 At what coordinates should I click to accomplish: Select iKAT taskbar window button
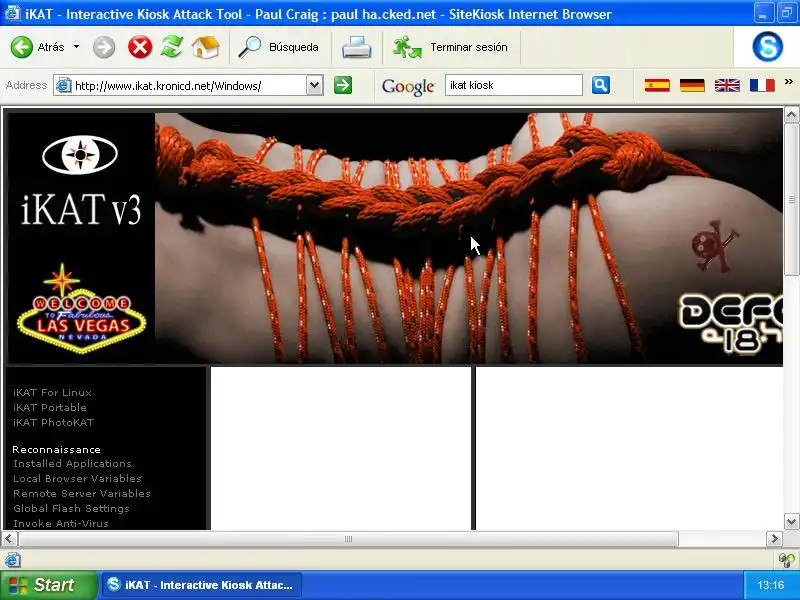(x=202, y=585)
